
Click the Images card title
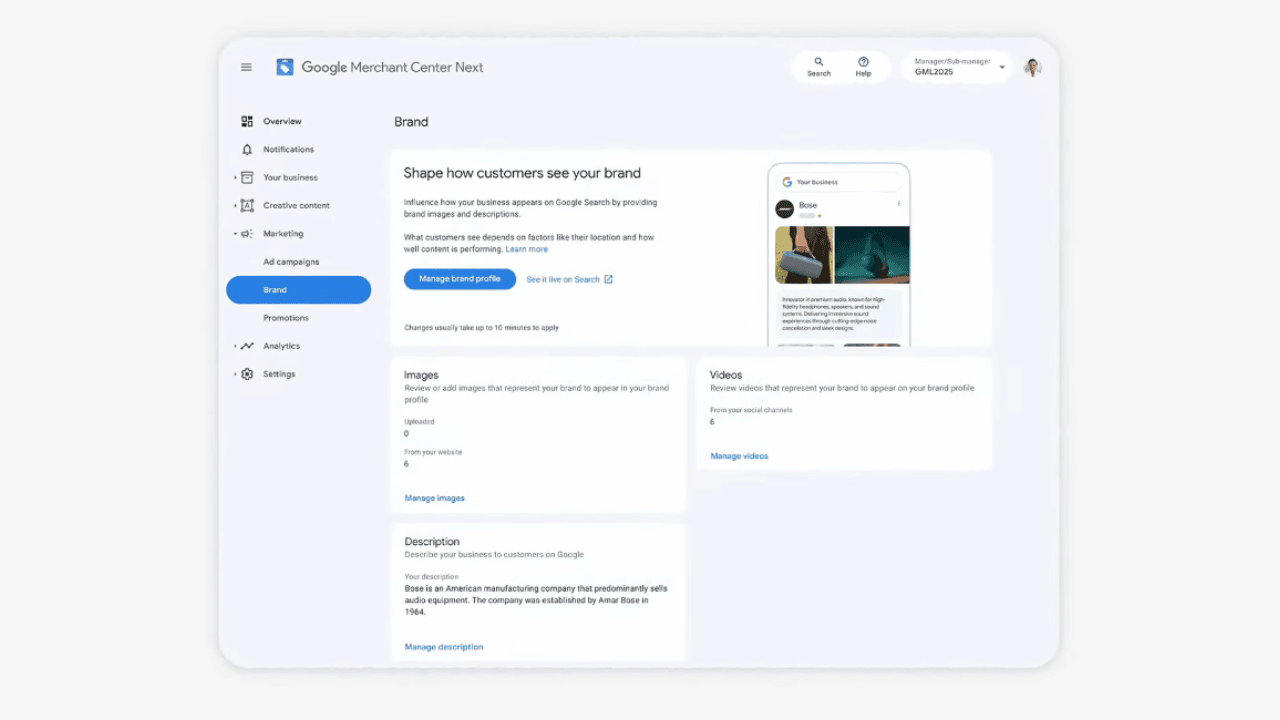point(421,375)
